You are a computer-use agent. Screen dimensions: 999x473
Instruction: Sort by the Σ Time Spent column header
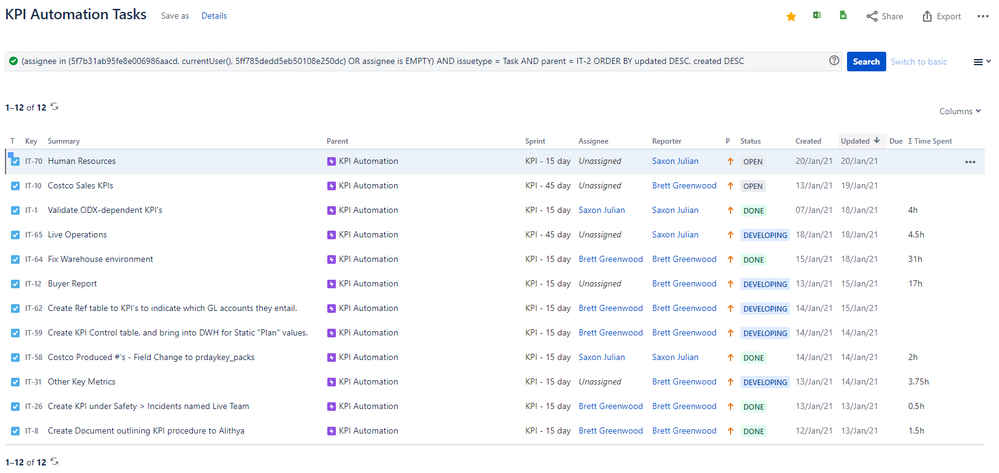[x=930, y=141]
